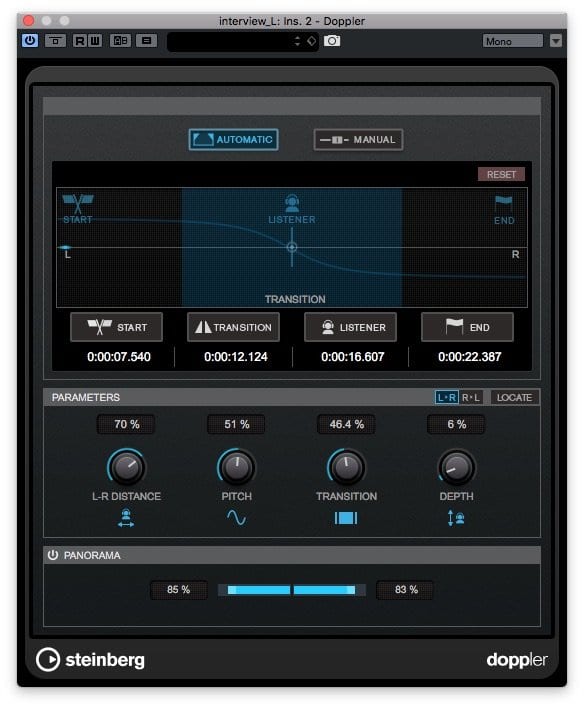The image size is (584, 708).
Task: Click the L-R distance icon below knob
Action: click(126, 517)
